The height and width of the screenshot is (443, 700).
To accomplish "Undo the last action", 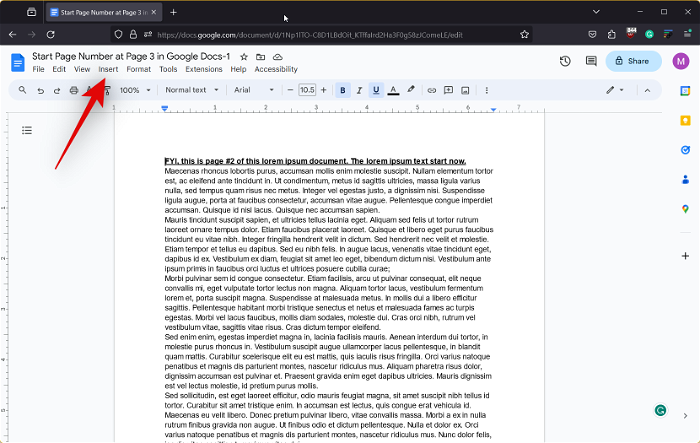I will 41,91.
